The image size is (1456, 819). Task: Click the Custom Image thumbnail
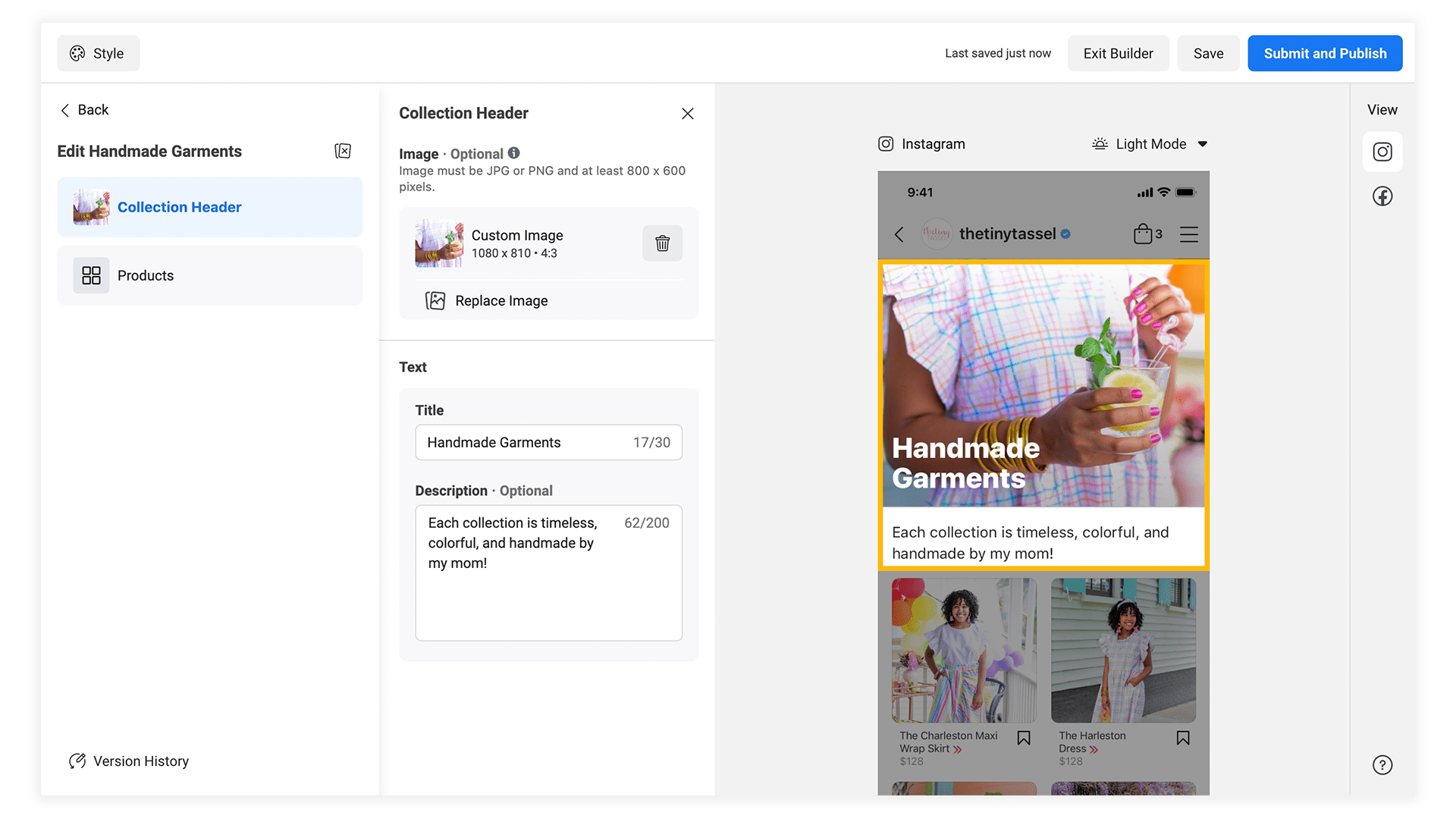point(438,243)
